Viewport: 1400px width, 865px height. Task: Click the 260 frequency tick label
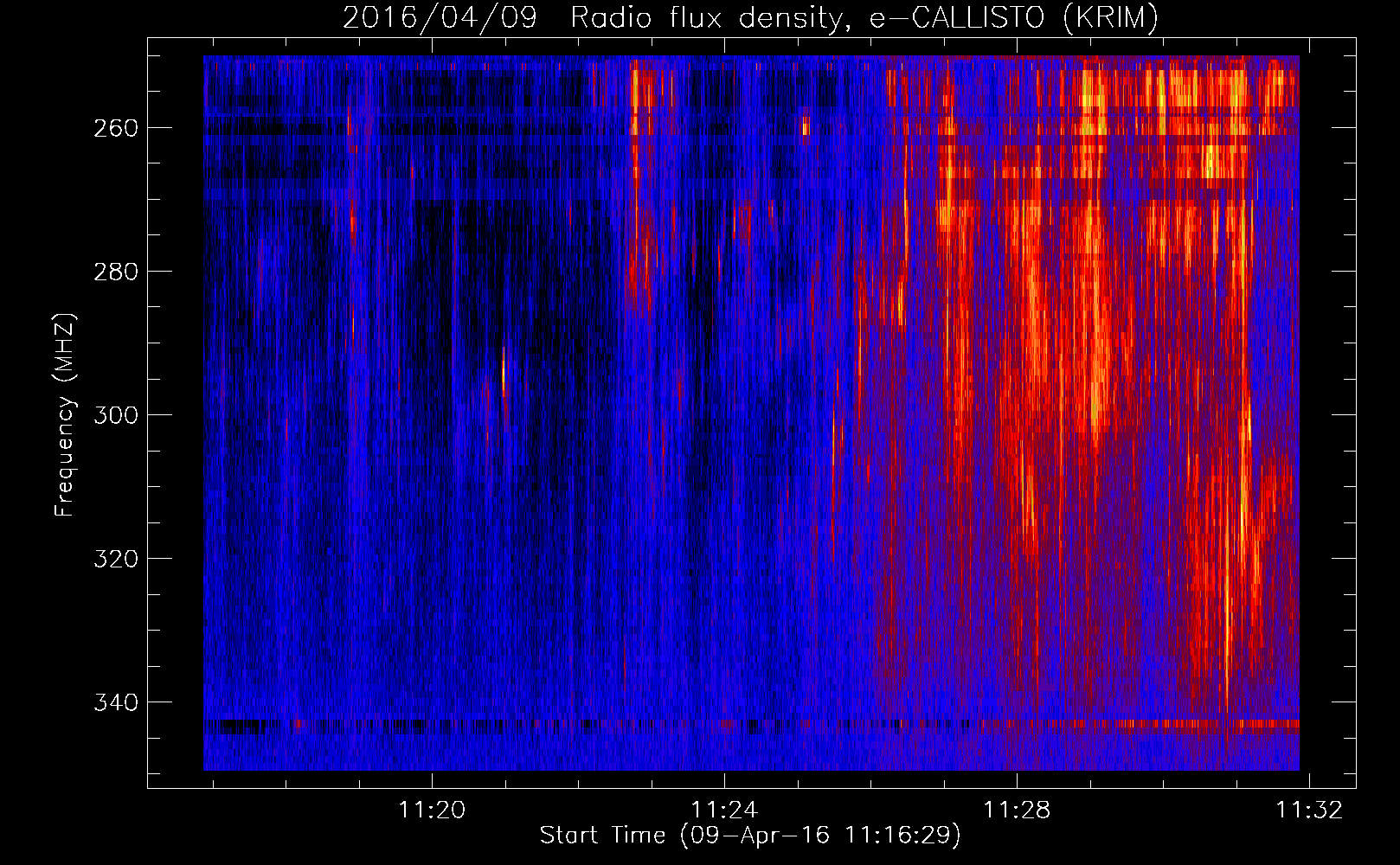pos(116,128)
